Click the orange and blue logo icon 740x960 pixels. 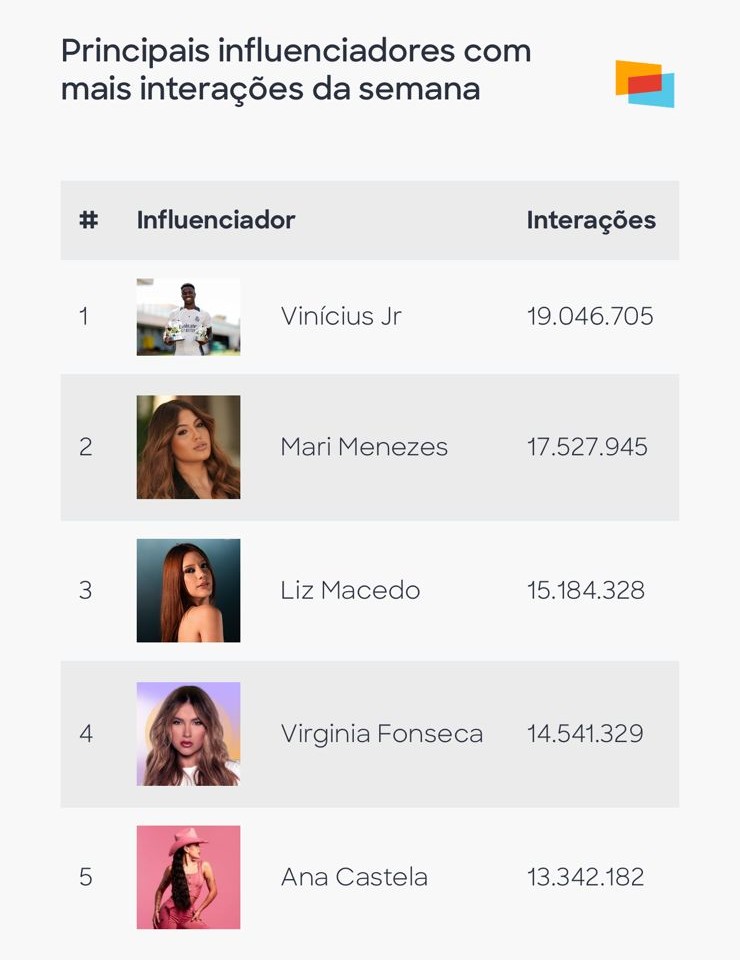click(x=644, y=83)
